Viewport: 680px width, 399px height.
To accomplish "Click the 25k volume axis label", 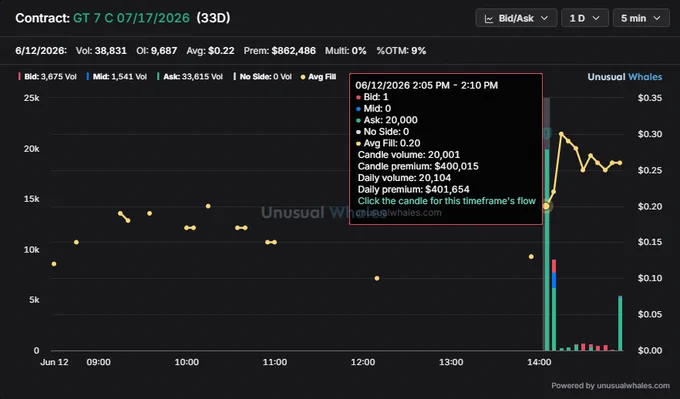I will pos(31,98).
